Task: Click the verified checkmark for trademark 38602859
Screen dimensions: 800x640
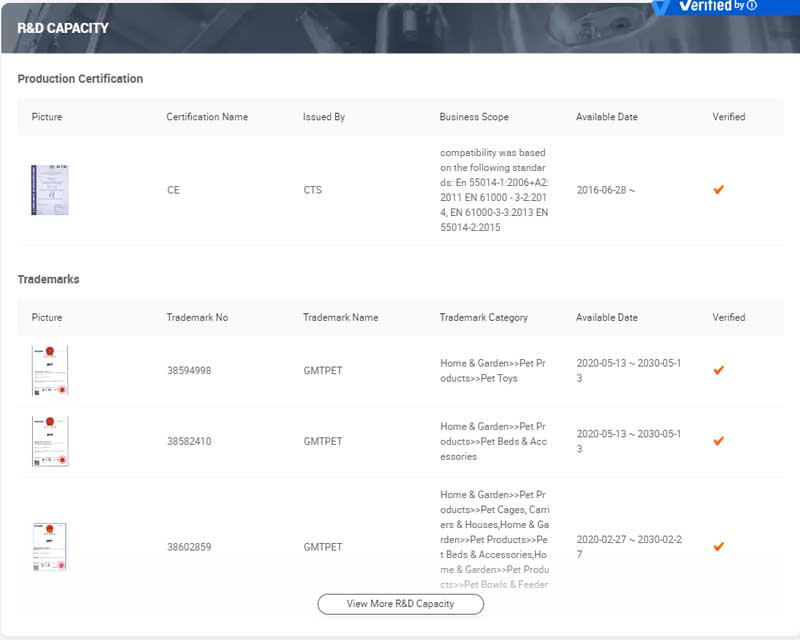Action: pyautogui.click(x=718, y=546)
